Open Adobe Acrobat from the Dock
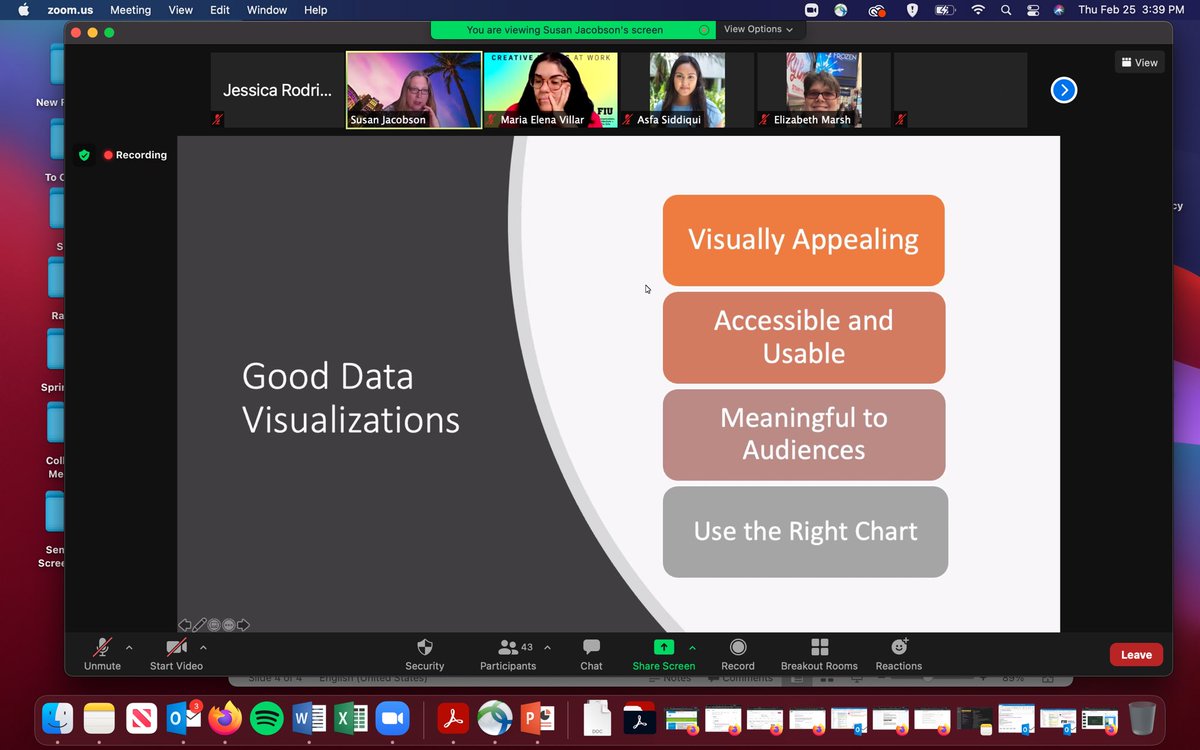1200x750 pixels. click(x=455, y=718)
